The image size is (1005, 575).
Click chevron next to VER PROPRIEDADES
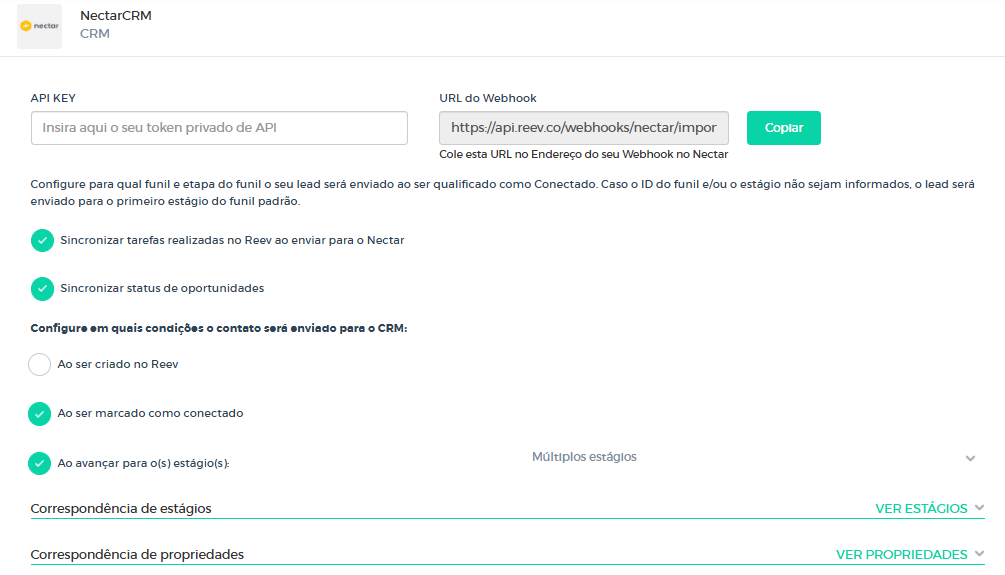click(979, 554)
